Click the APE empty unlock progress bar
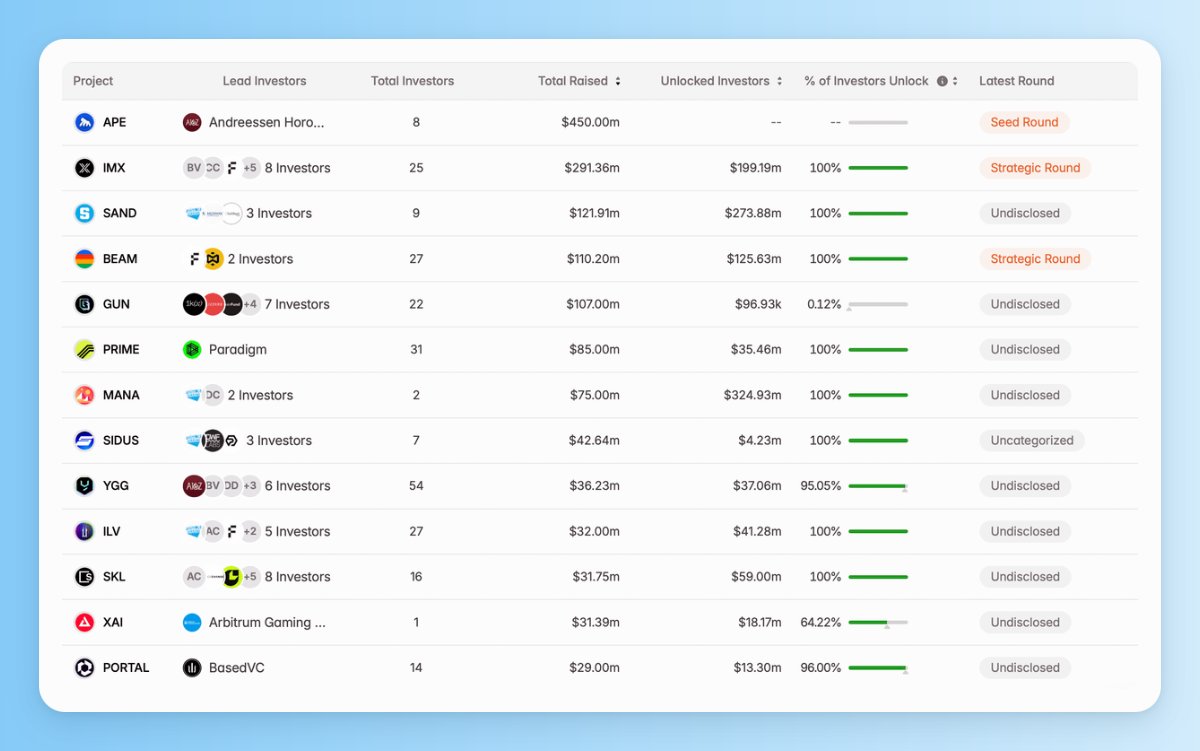Image resolution: width=1200 pixels, height=751 pixels. click(x=878, y=122)
